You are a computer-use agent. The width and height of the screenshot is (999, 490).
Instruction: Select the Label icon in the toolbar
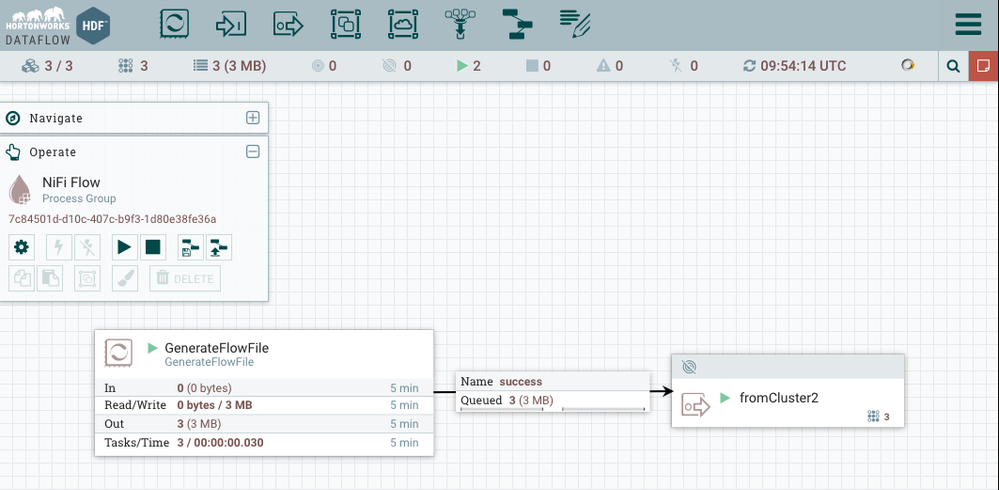tap(574, 22)
